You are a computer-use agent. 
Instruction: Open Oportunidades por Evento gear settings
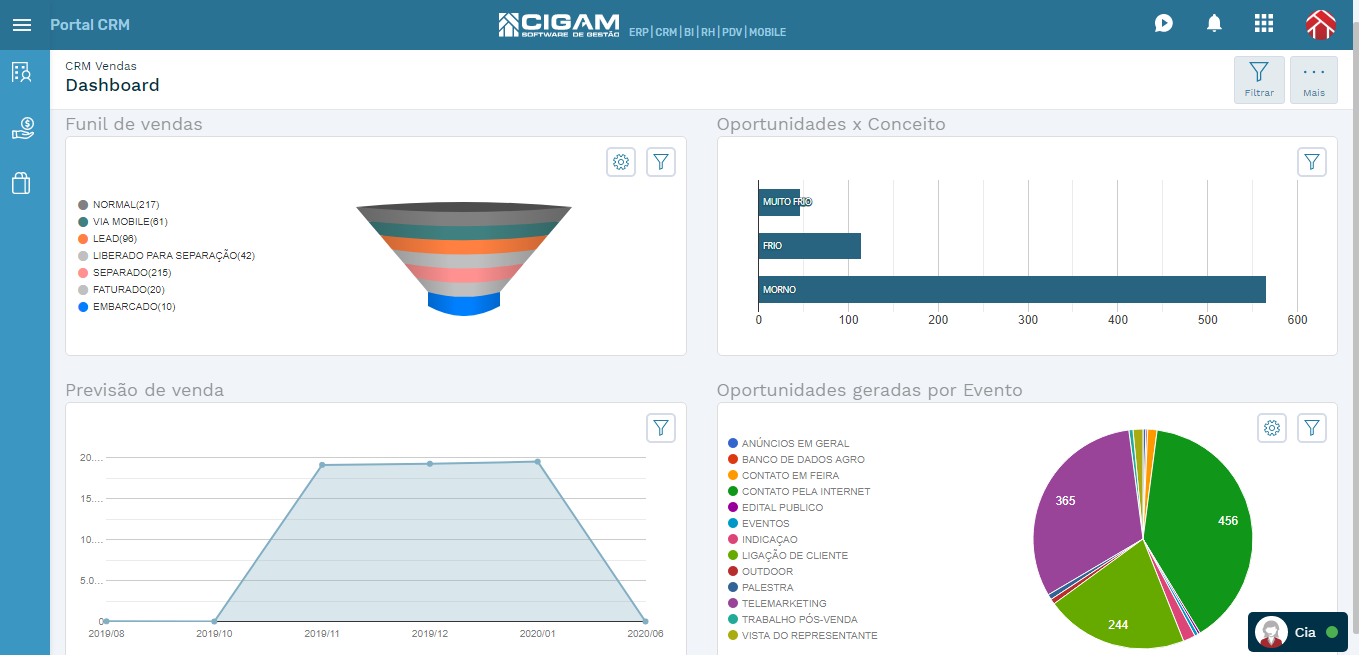coord(1272,428)
